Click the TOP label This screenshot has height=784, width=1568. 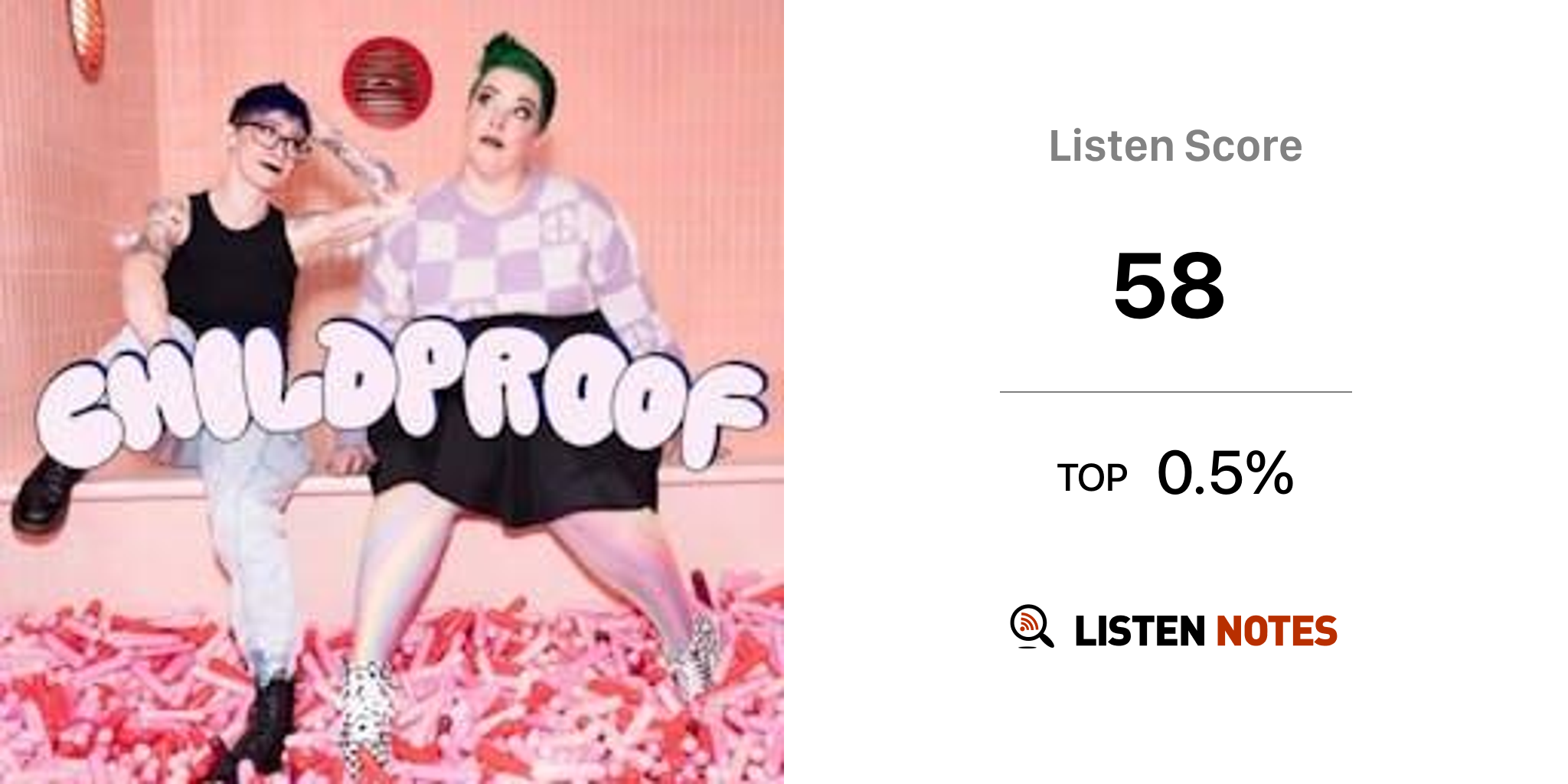[1093, 479]
